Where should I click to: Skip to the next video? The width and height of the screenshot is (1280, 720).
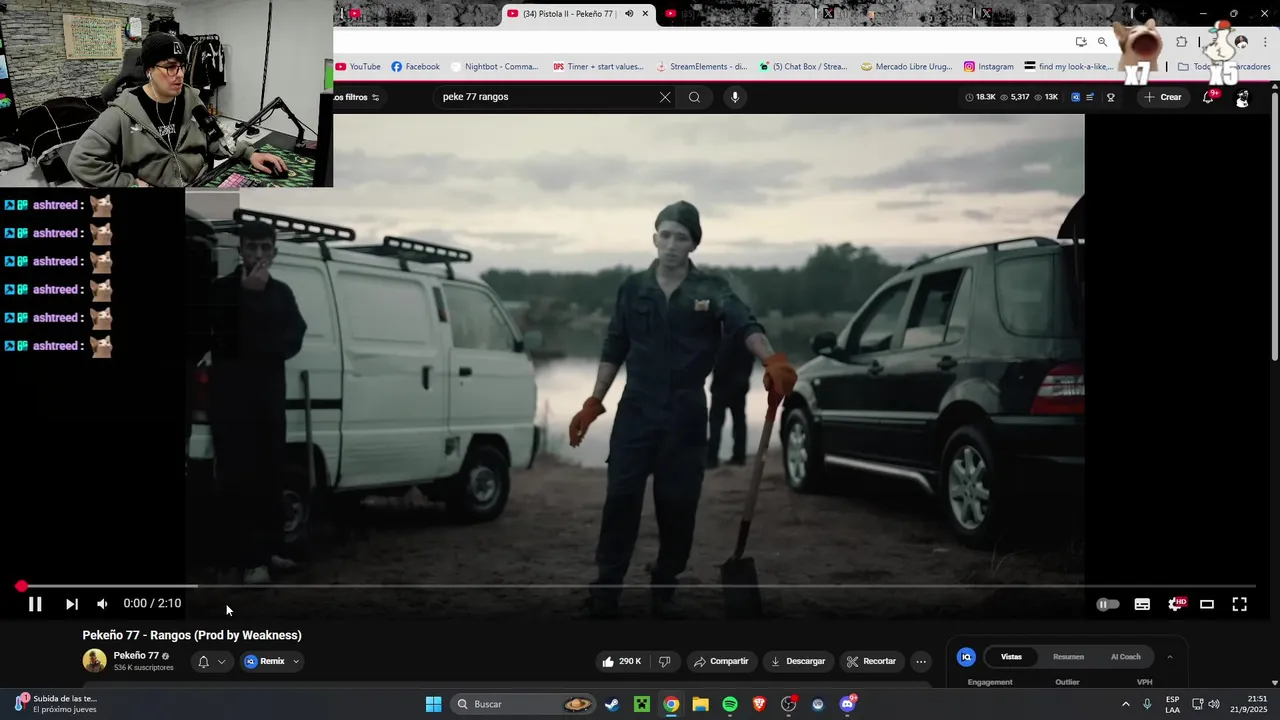[x=72, y=604]
